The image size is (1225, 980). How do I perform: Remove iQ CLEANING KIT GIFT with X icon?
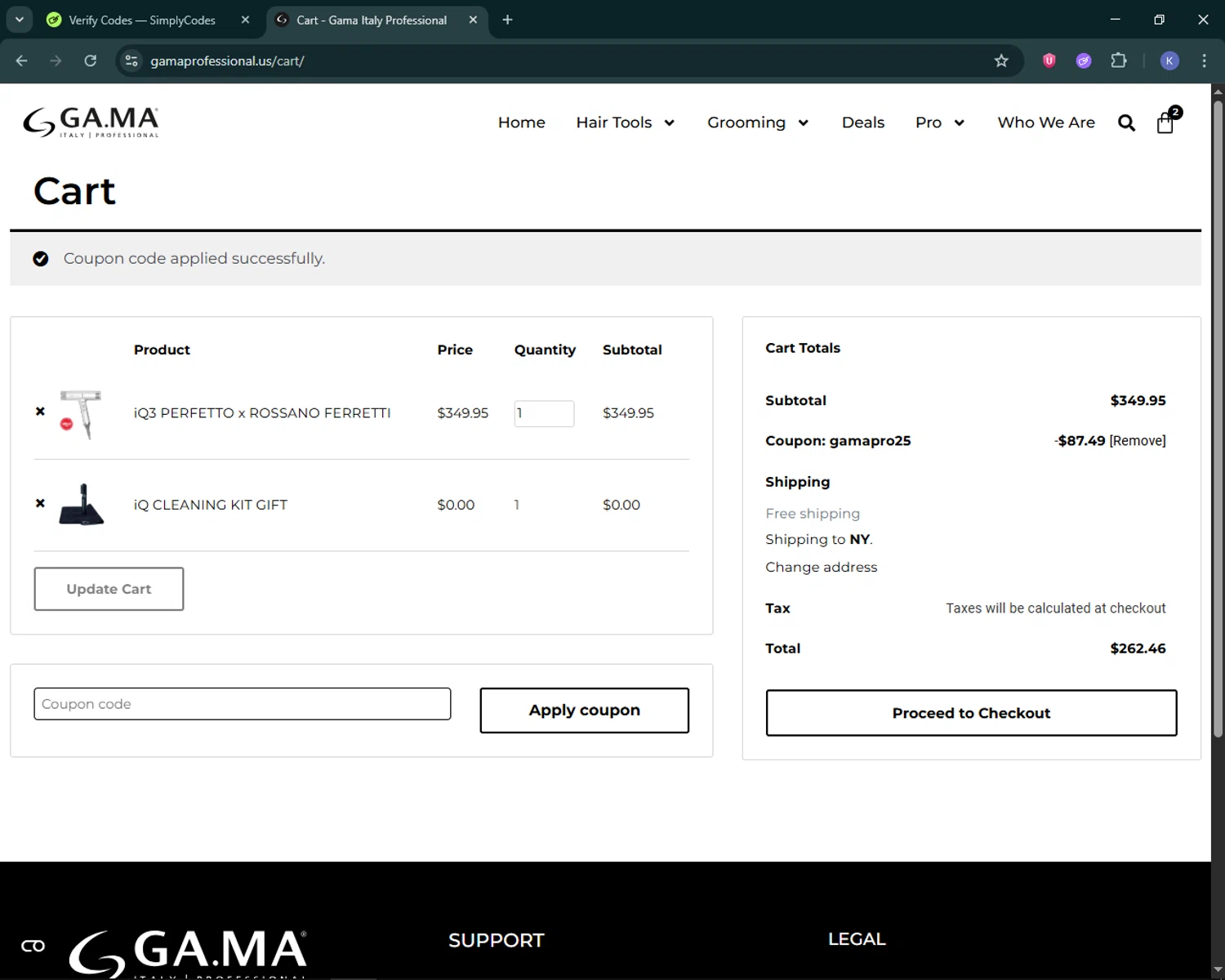click(x=40, y=503)
